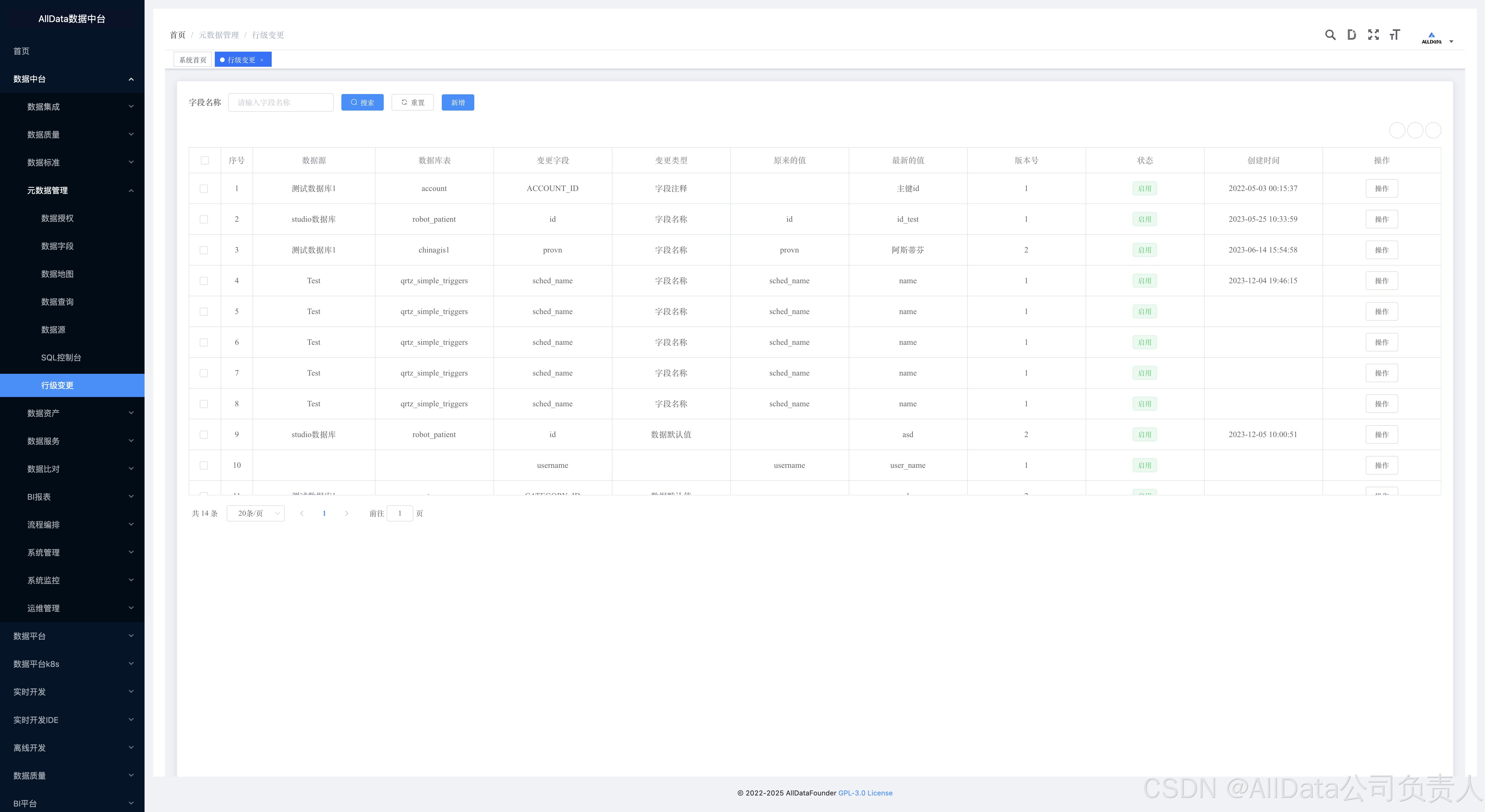Open the header search magnifier icon
Screen dimensions: 1485x812
click(x=1330, y=35)
